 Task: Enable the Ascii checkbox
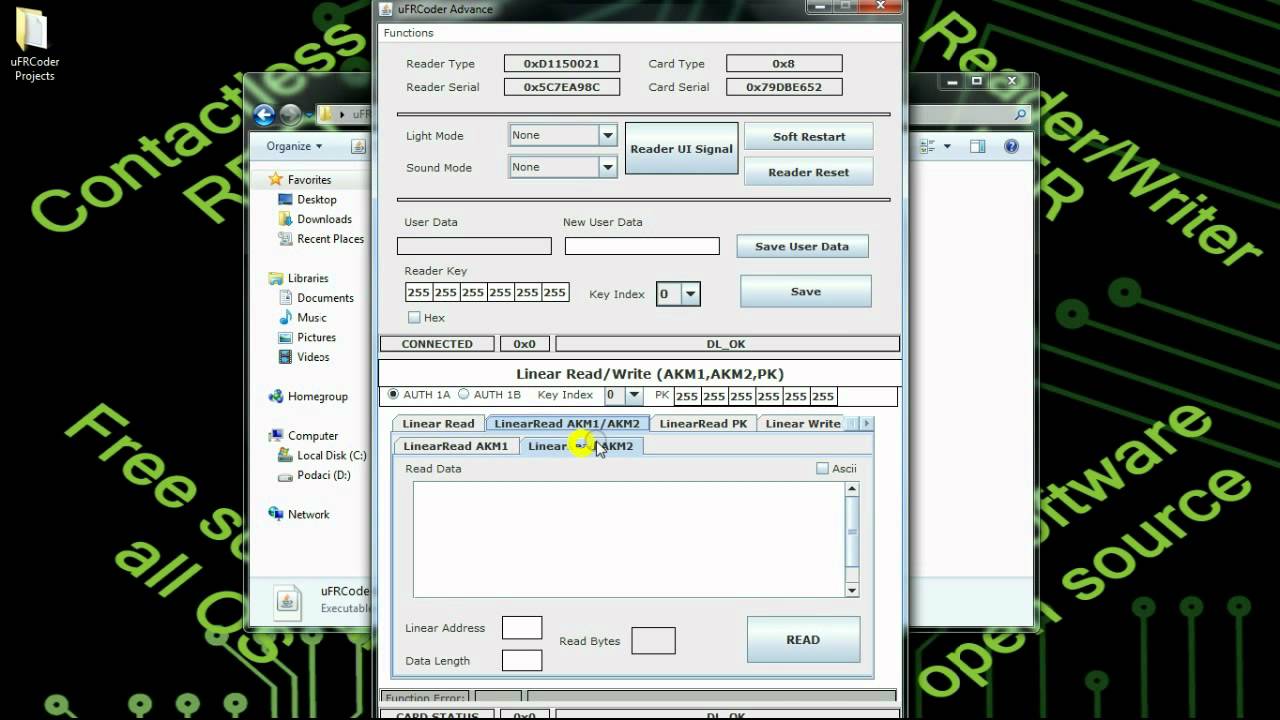(822, 468)
